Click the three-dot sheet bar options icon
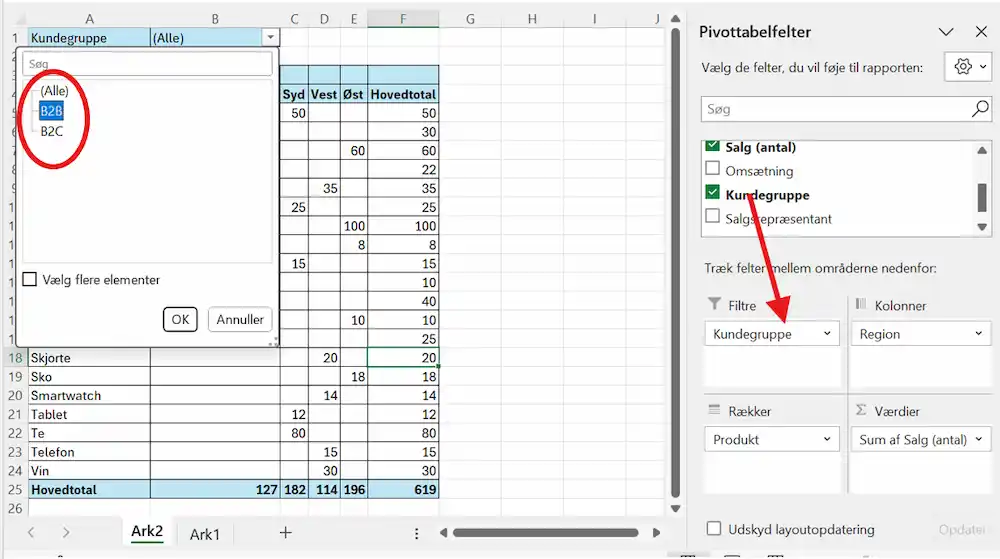The image size is (1000, 559). click(416, 533)
